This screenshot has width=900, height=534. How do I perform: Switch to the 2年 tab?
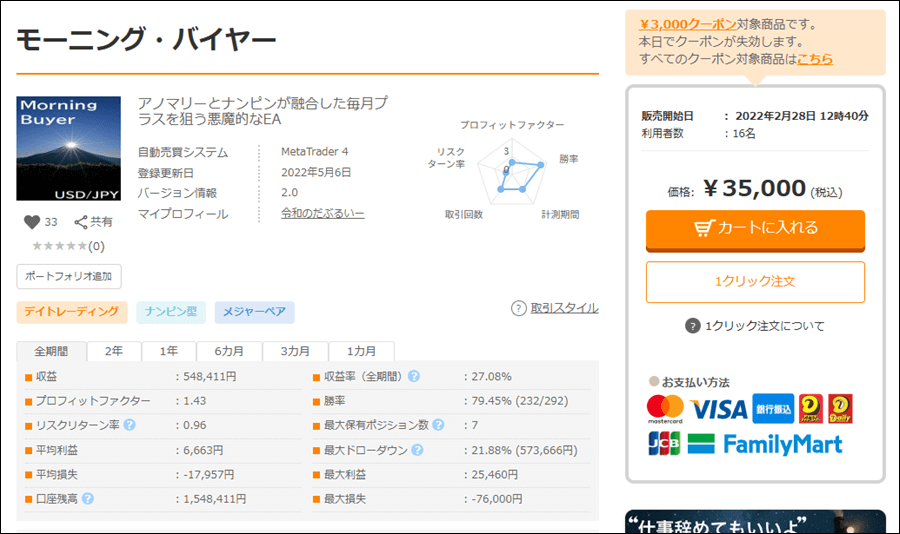pos(114,351)
